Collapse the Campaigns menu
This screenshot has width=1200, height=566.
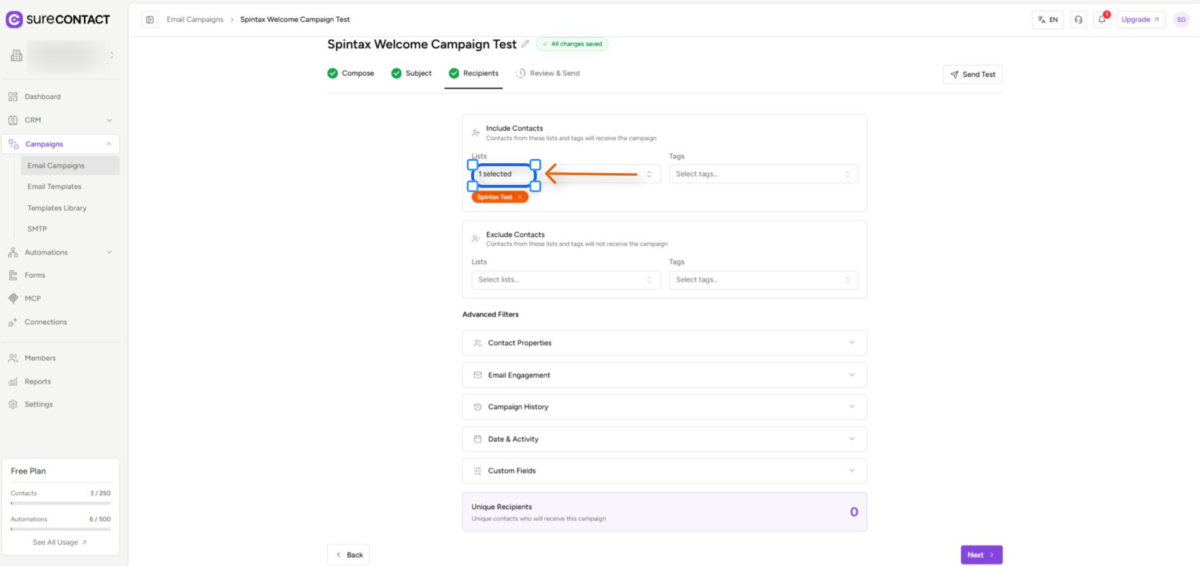tap(61, 144)
